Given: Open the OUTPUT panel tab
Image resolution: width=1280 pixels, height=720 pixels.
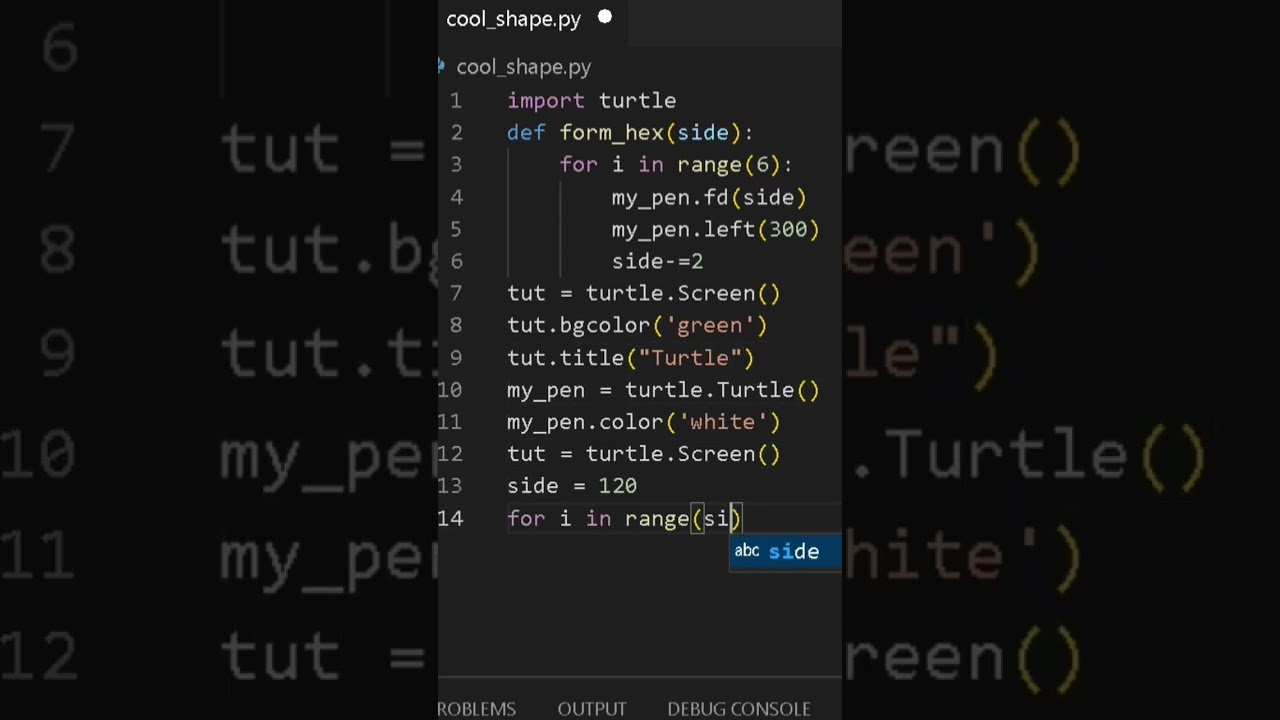Looking at the screenshot, I should 592,708.
